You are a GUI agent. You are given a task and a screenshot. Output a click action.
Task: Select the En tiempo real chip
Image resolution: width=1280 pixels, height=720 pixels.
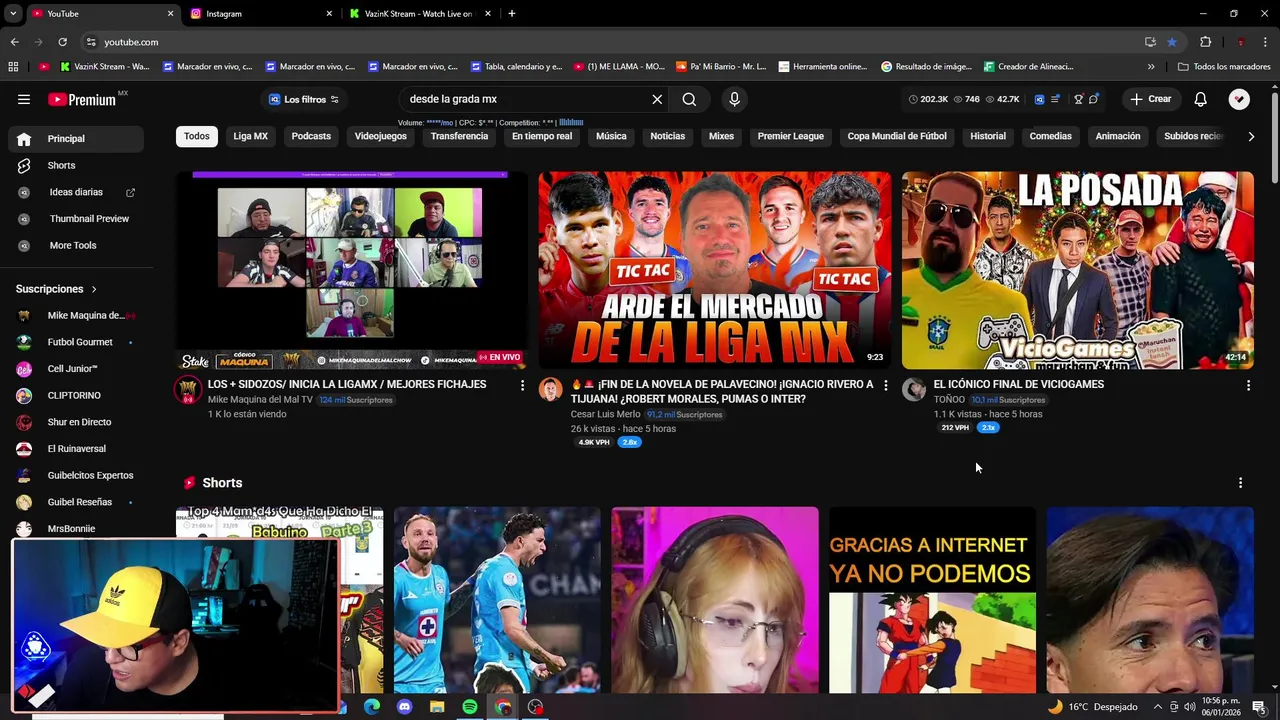coord(542,136)
